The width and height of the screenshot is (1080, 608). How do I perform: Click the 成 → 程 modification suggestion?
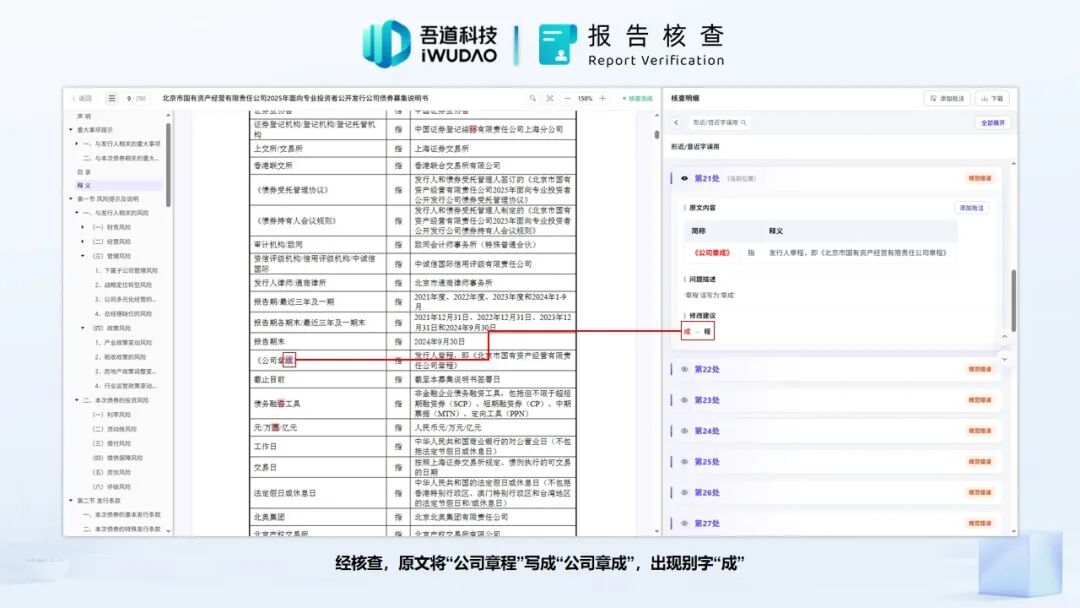coord(697,332)
